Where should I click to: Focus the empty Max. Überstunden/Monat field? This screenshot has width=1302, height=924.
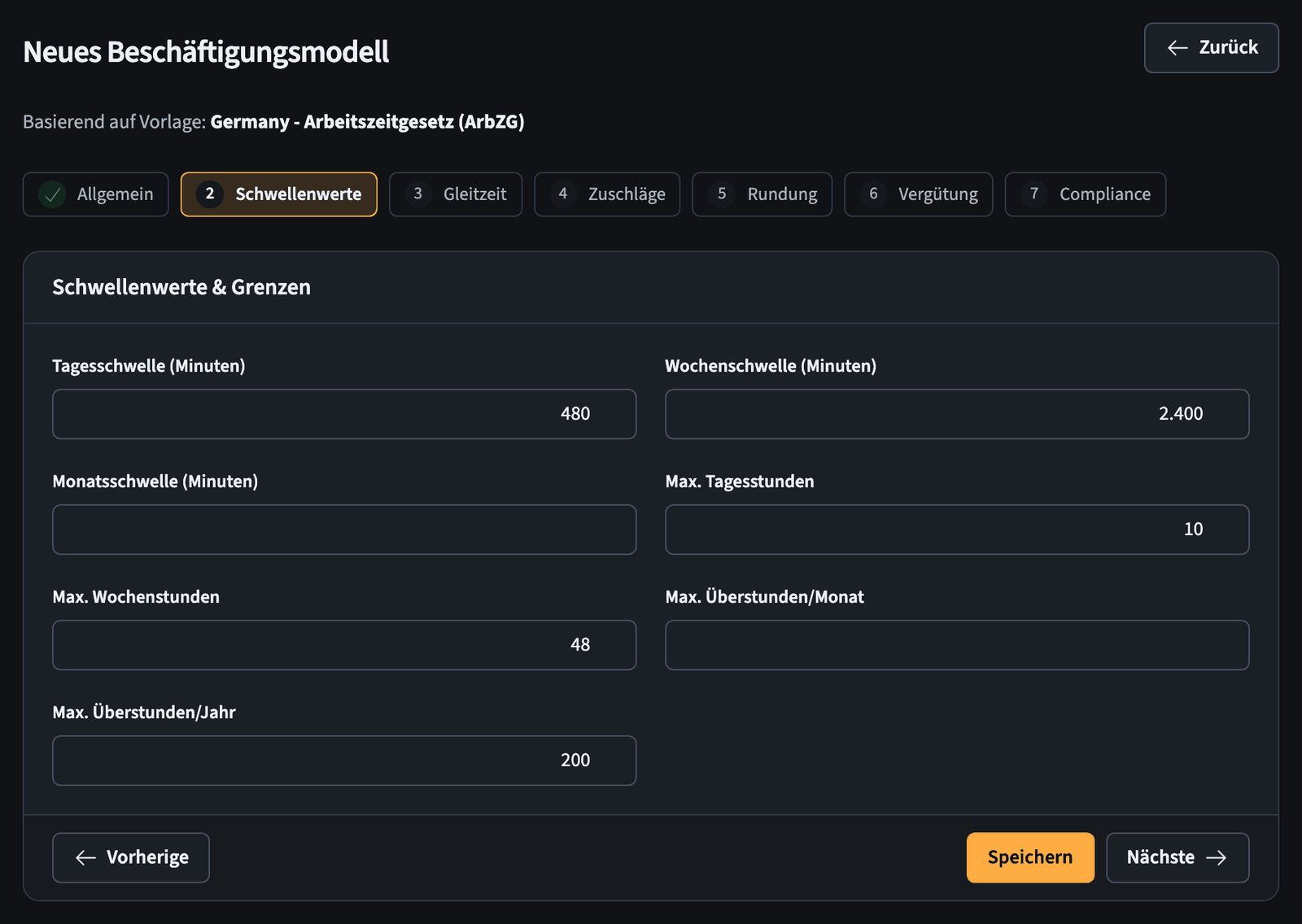957,645
